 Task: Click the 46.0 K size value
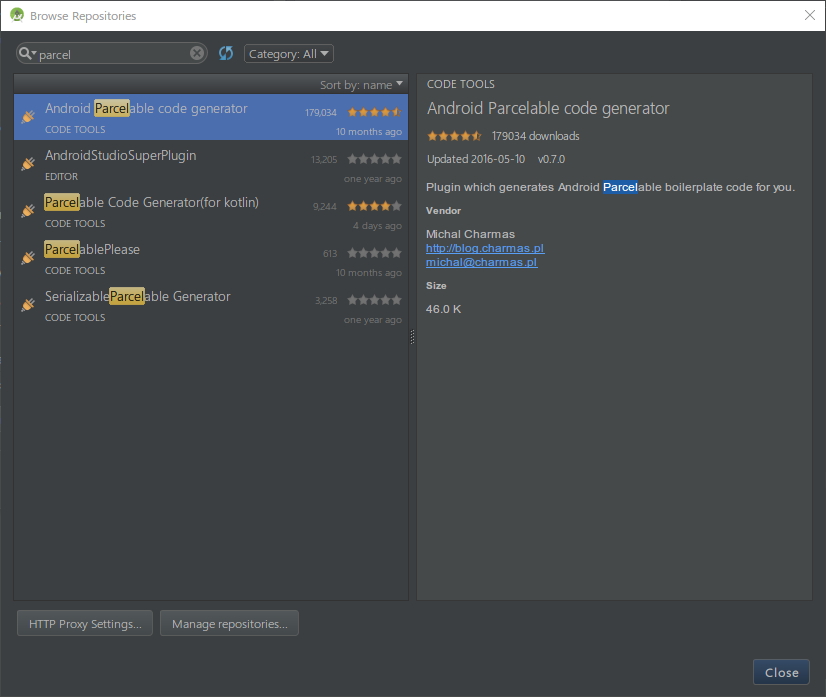[x=443, y=309]
